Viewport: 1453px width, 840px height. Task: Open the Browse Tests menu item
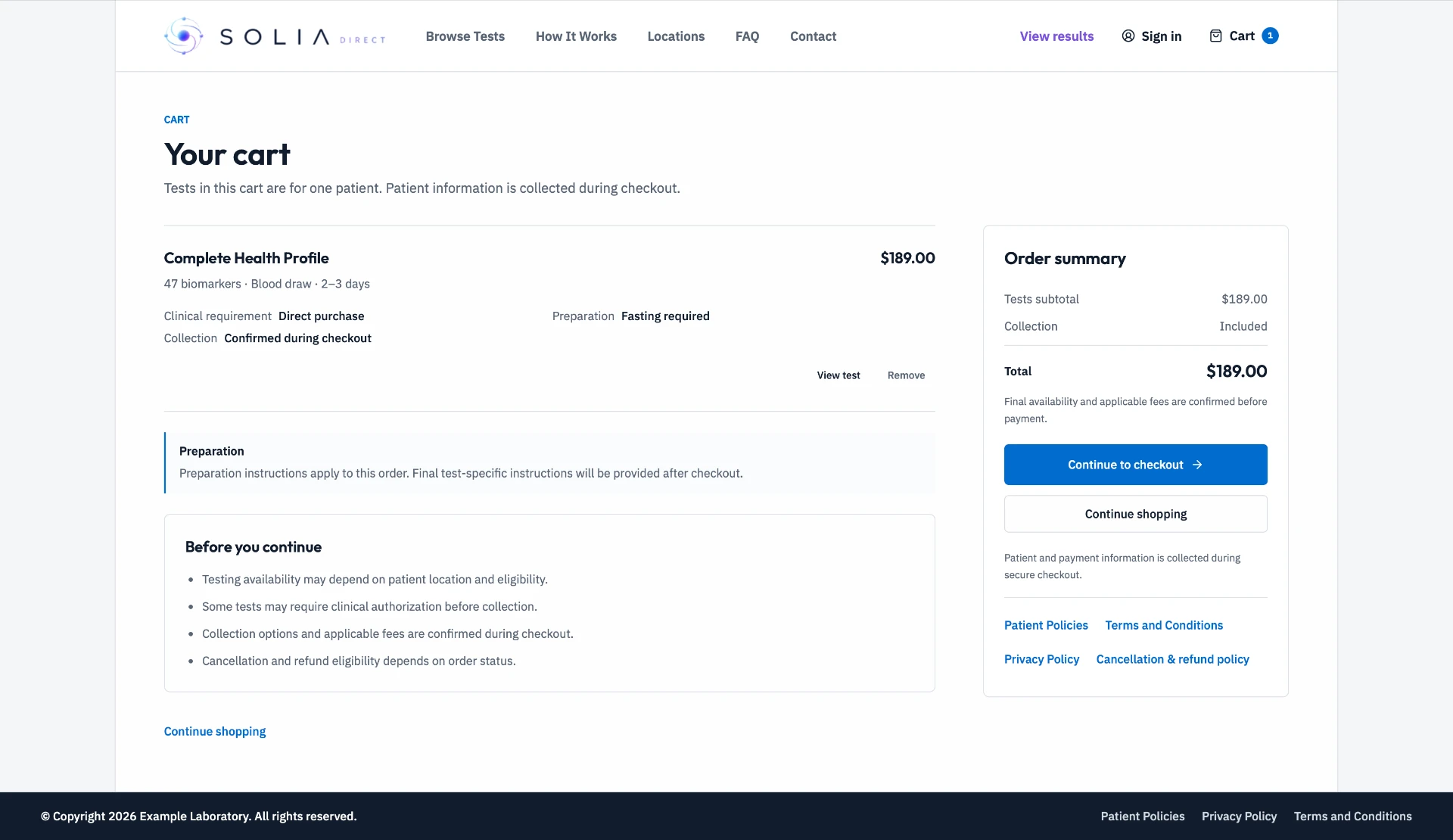tap(465, 36)
